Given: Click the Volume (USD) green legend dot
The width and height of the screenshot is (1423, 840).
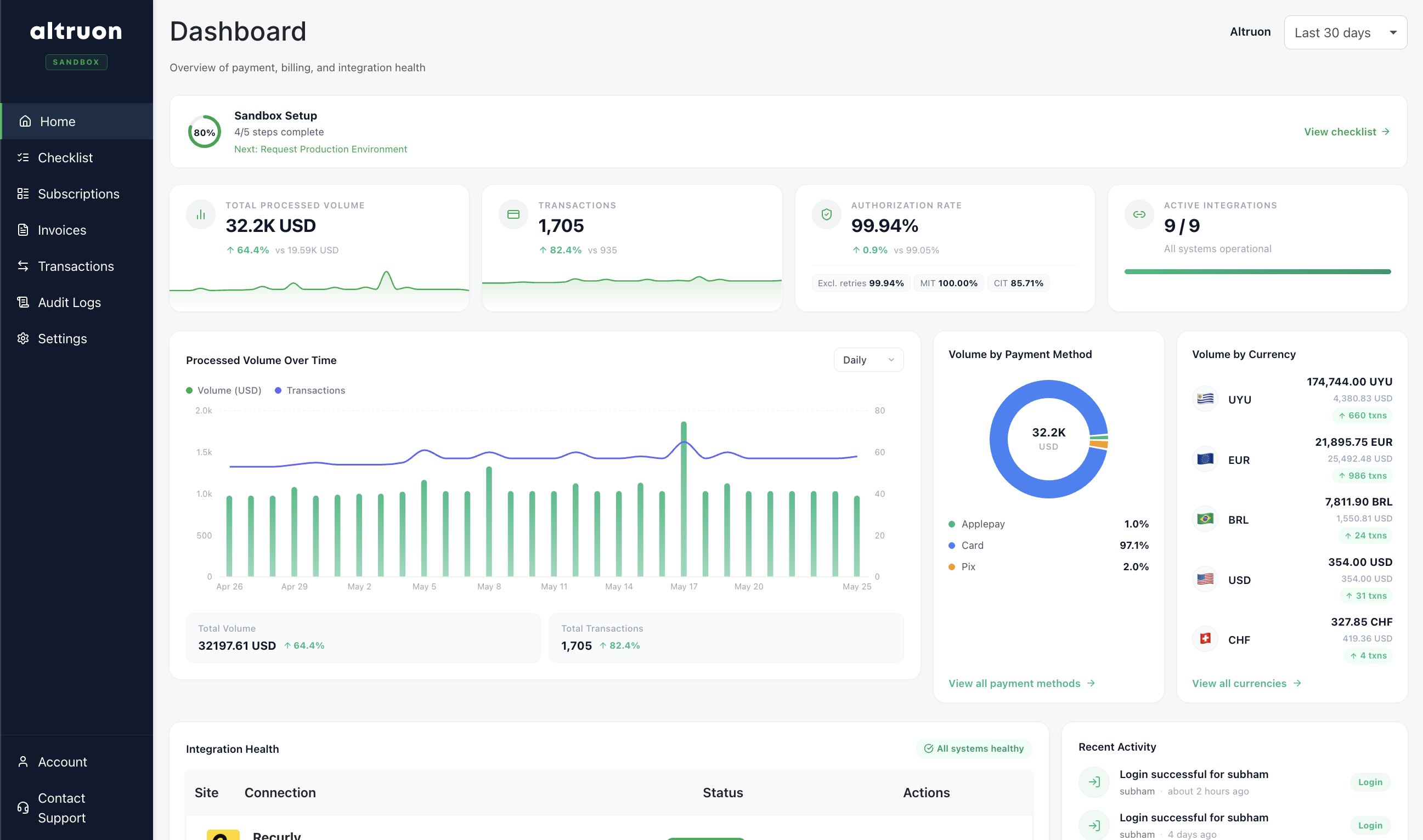Looking at the screenshot, I should [190, 390].
